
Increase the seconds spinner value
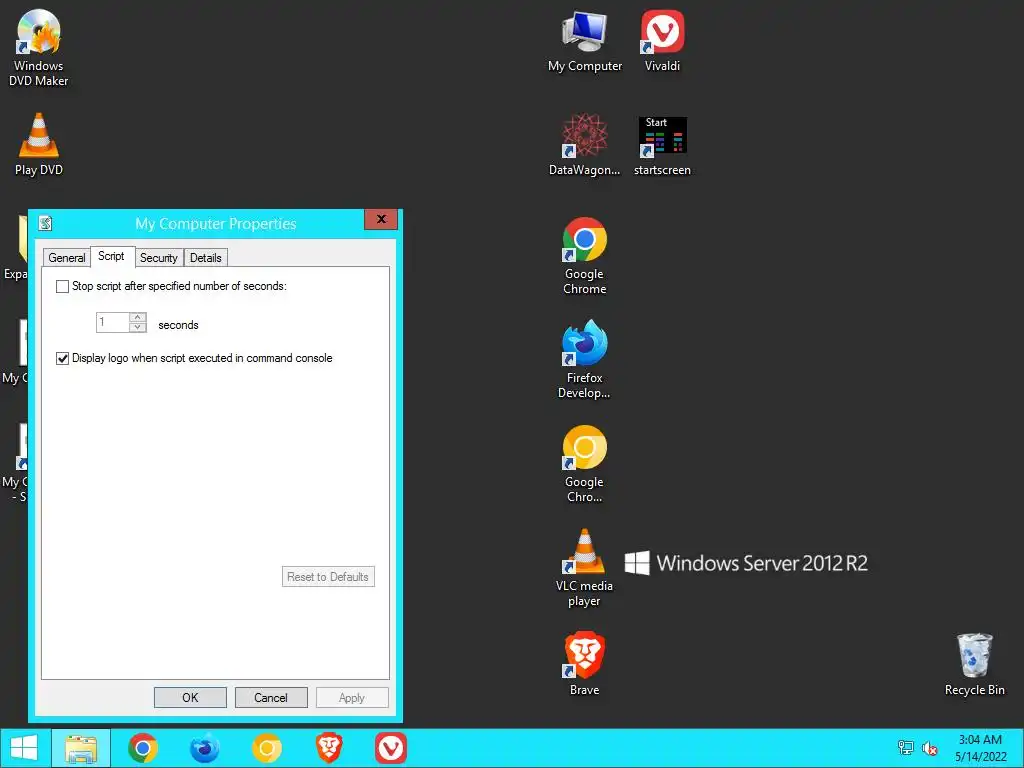[x=138, y=317]
